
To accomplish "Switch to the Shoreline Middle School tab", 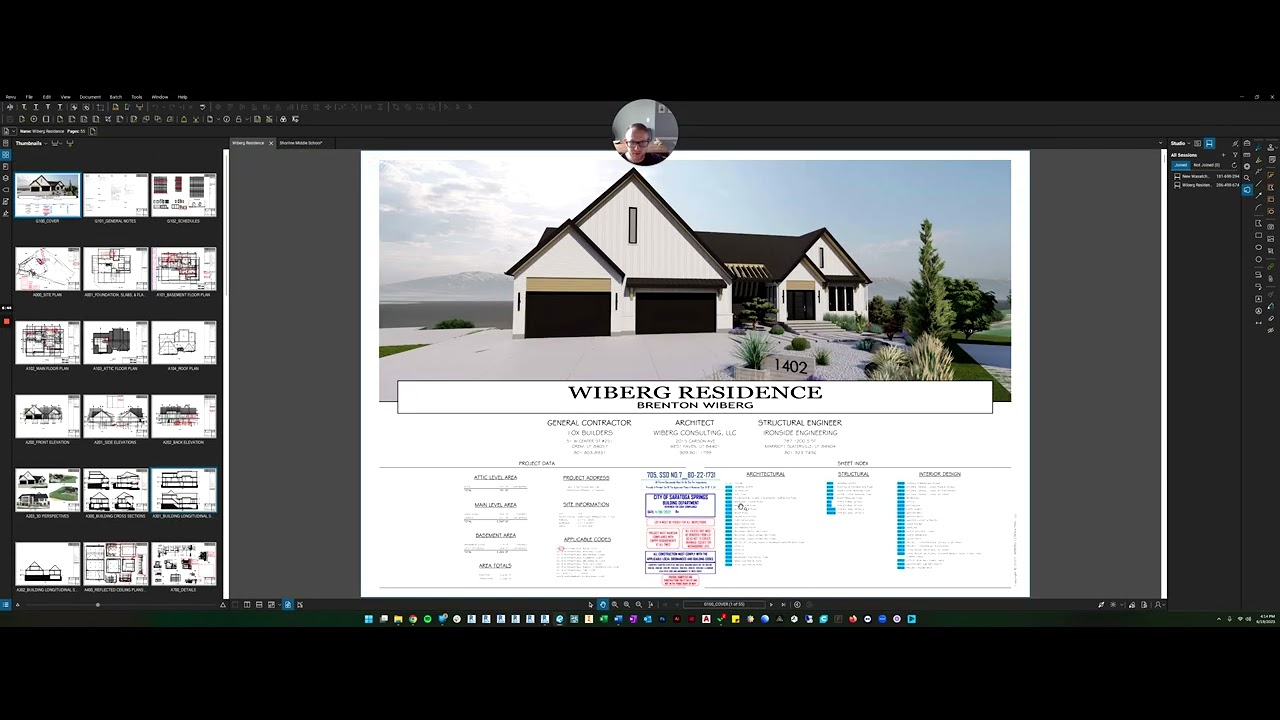I will tap(301, 143).
